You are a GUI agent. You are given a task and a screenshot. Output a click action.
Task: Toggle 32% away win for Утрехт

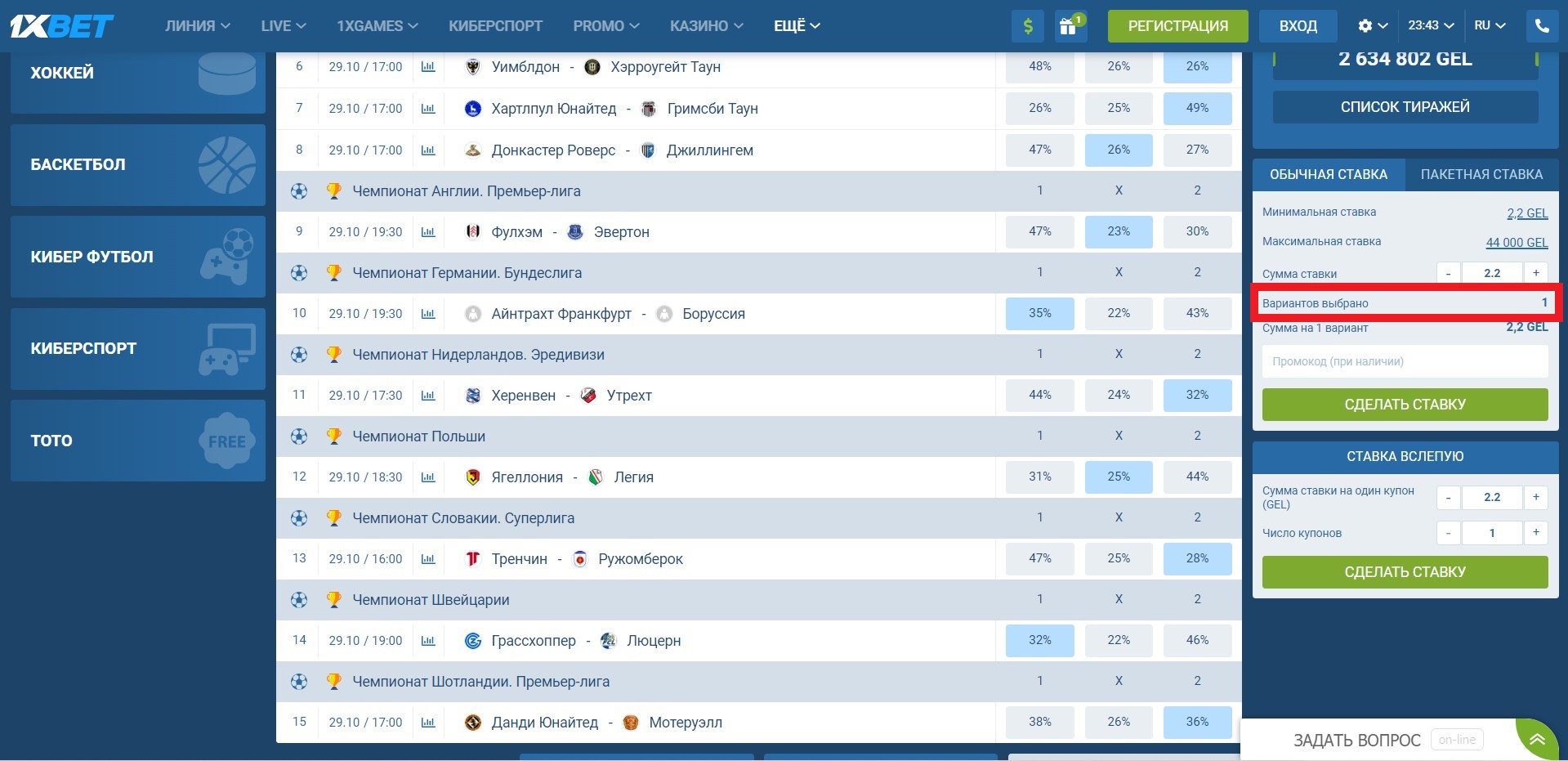[1197, 395]
